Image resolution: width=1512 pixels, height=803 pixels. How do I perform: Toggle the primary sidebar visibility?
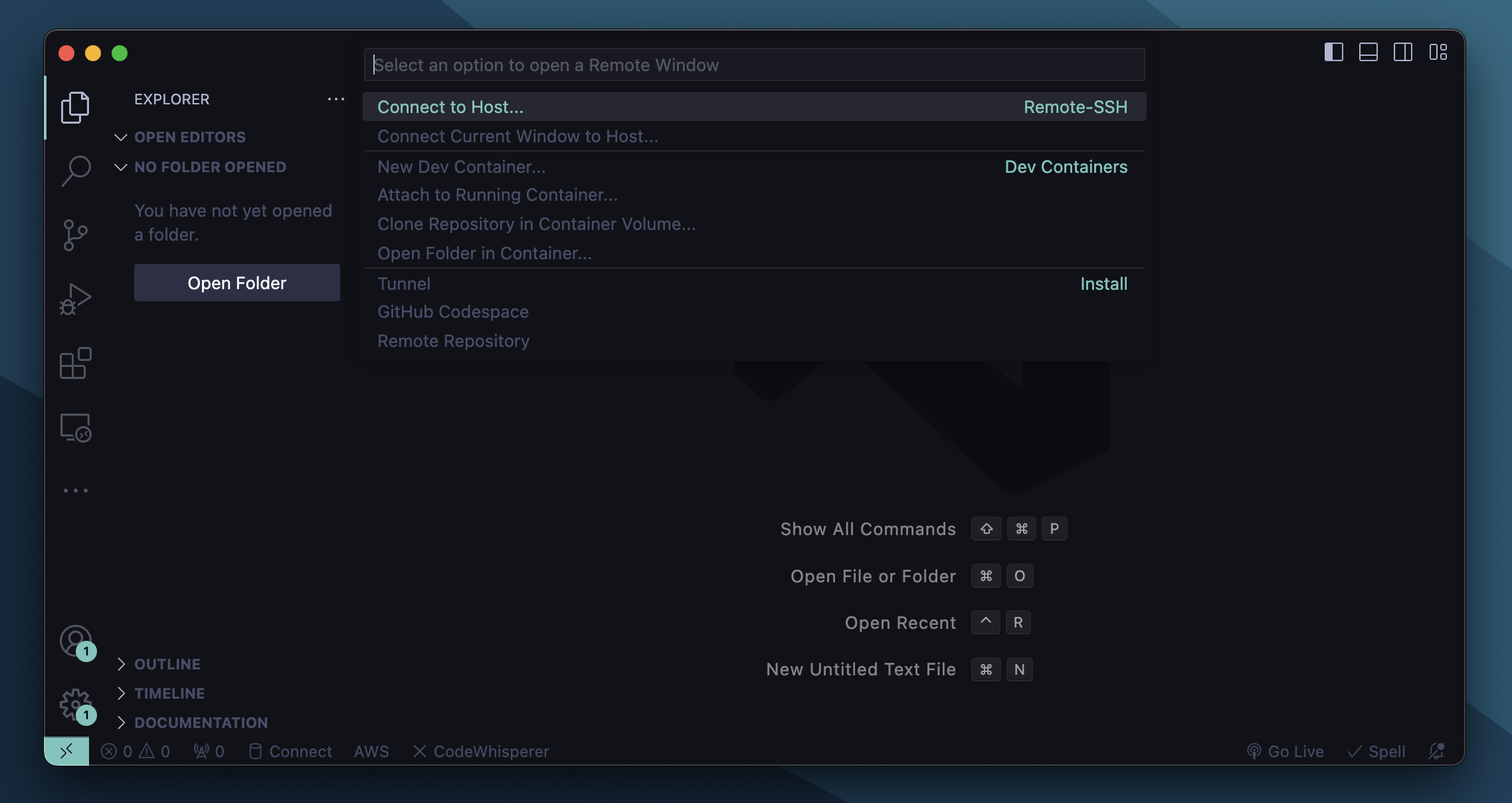click(x=1333, y=53)
